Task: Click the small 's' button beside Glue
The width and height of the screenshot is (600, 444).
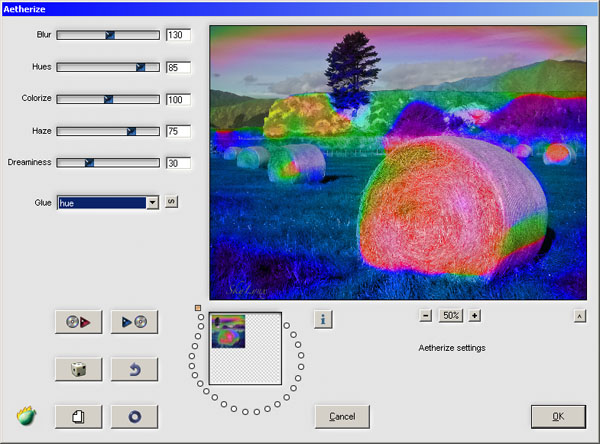Action: pos(171,202)
